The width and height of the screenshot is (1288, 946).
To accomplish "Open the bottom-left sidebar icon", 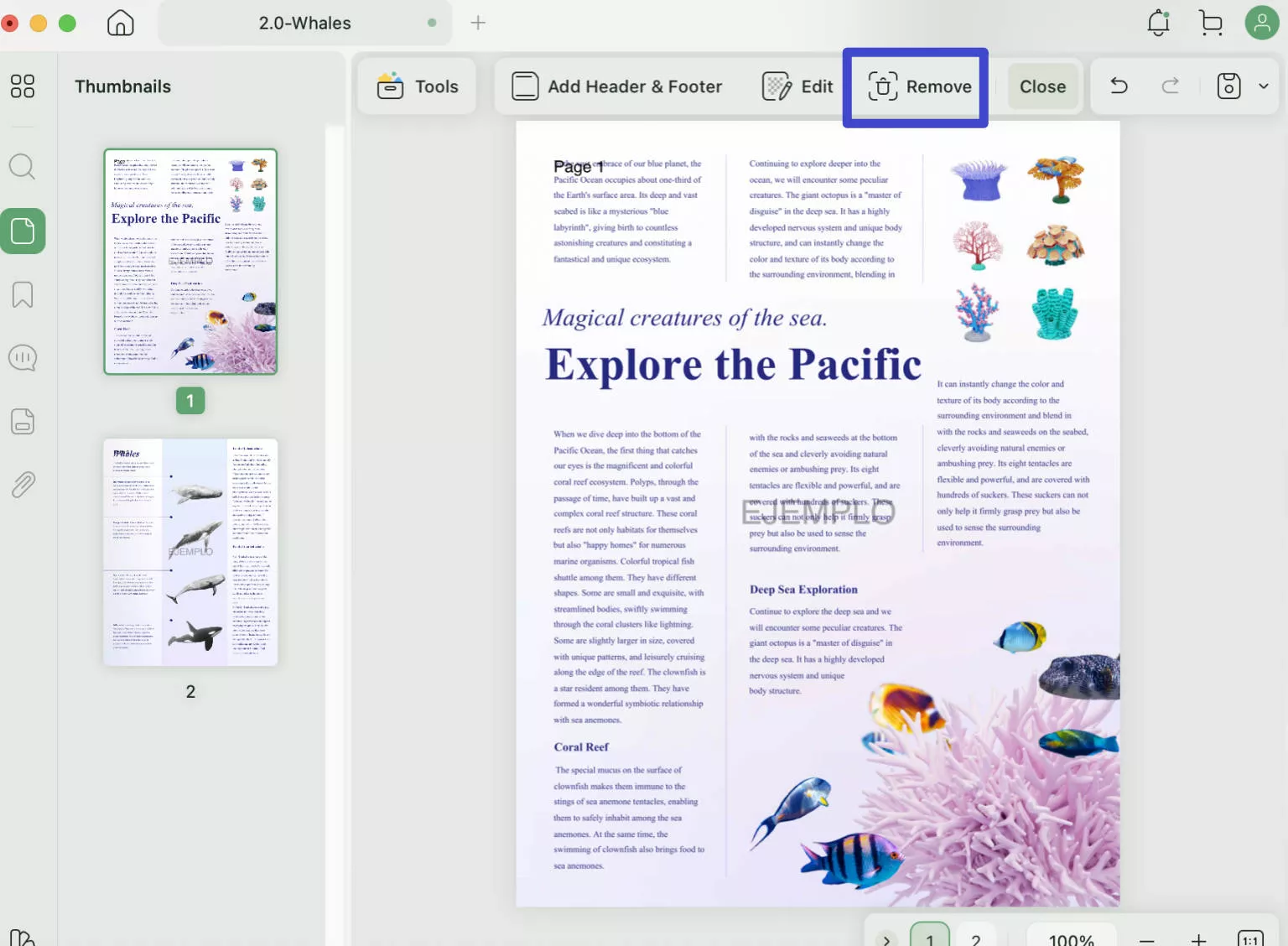I will 23,938.
